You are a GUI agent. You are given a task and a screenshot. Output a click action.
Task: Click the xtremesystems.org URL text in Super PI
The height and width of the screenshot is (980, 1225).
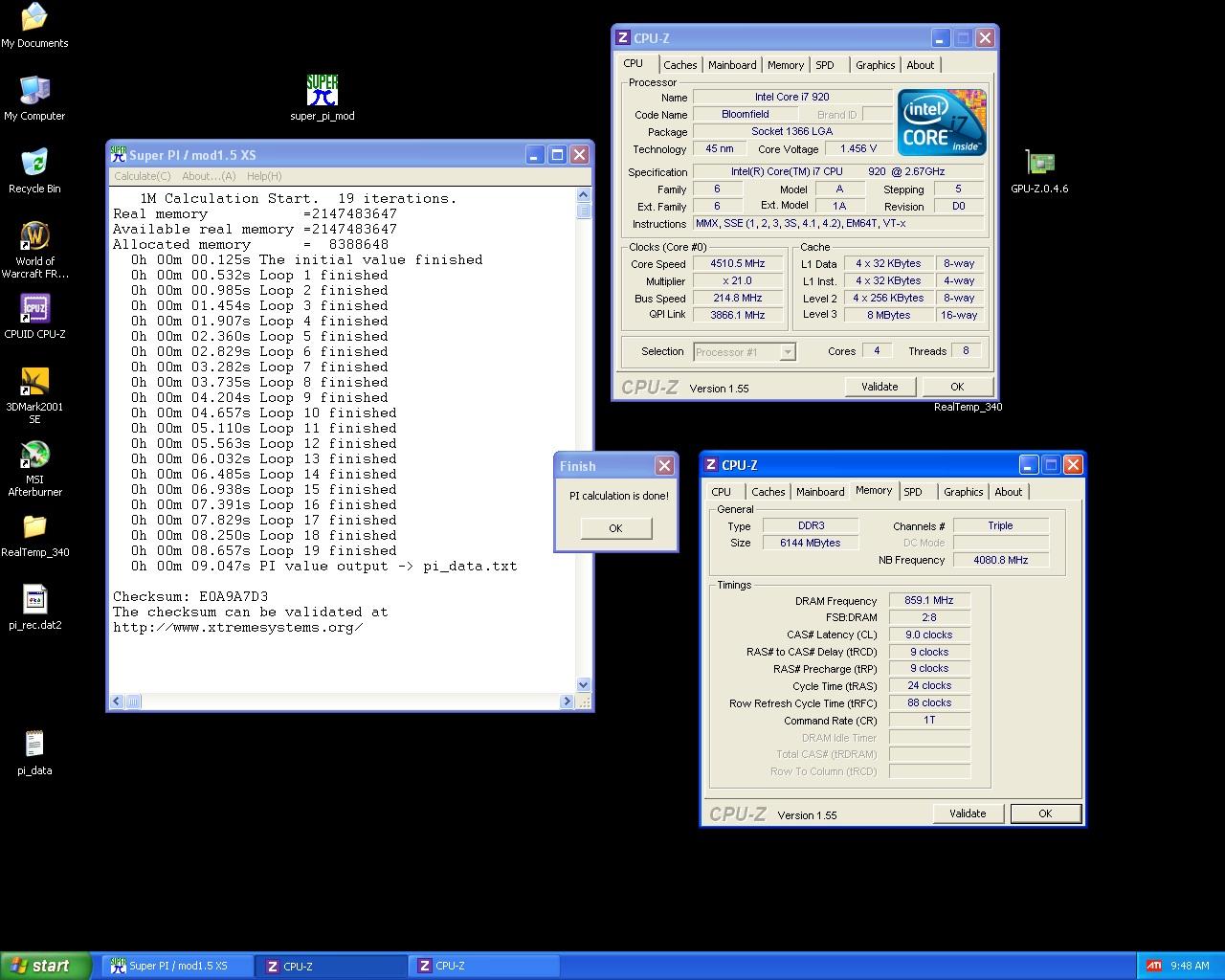click(238, 627)
